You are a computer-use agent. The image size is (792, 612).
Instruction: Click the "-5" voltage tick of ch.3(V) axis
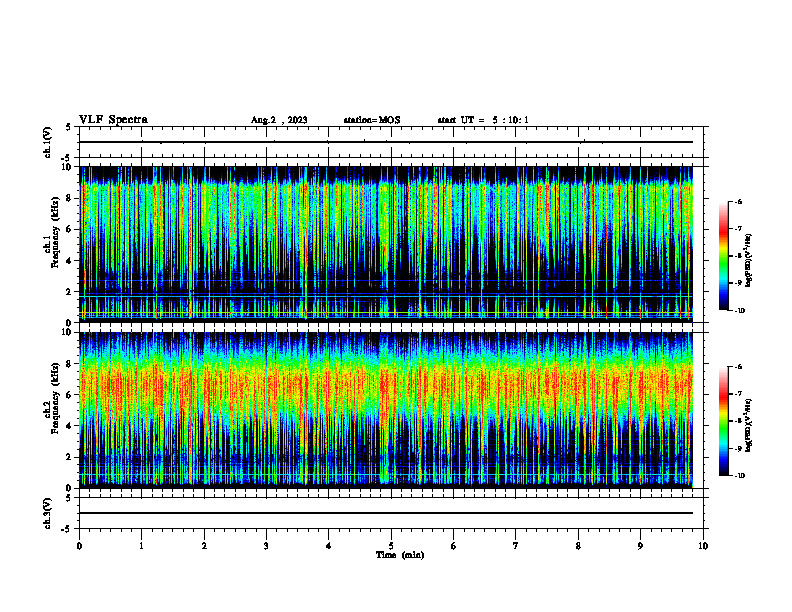(x=67, y=529)
